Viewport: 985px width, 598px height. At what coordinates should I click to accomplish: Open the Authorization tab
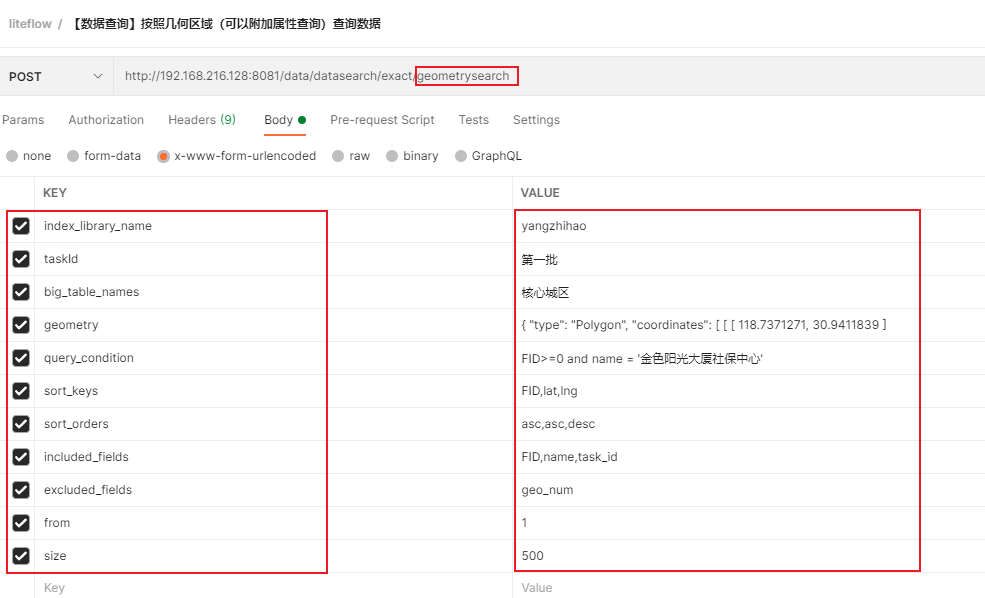click(x=106, y=120)
